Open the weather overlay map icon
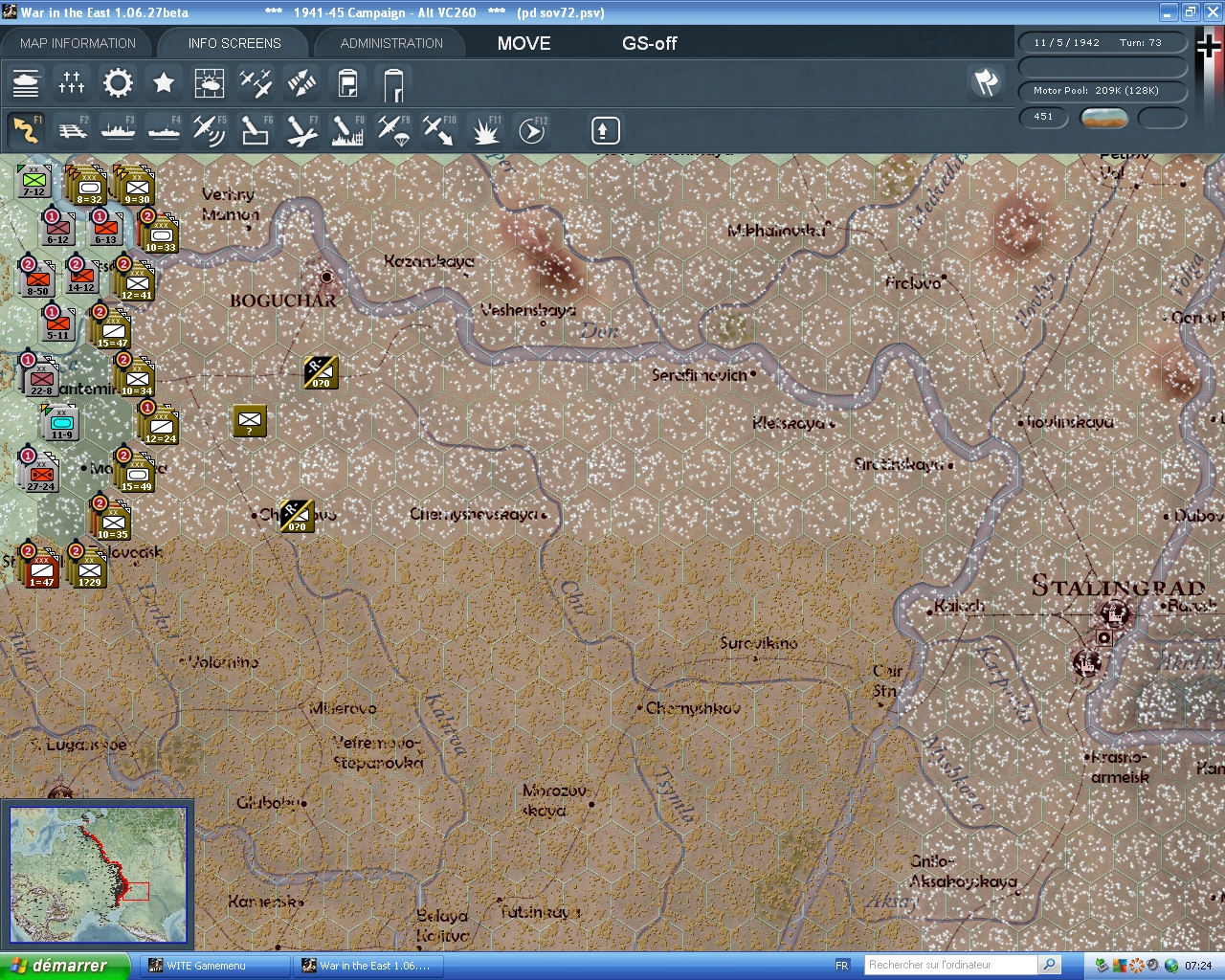Viewport: 1225px width, 980px height. [x=210, y=83]
